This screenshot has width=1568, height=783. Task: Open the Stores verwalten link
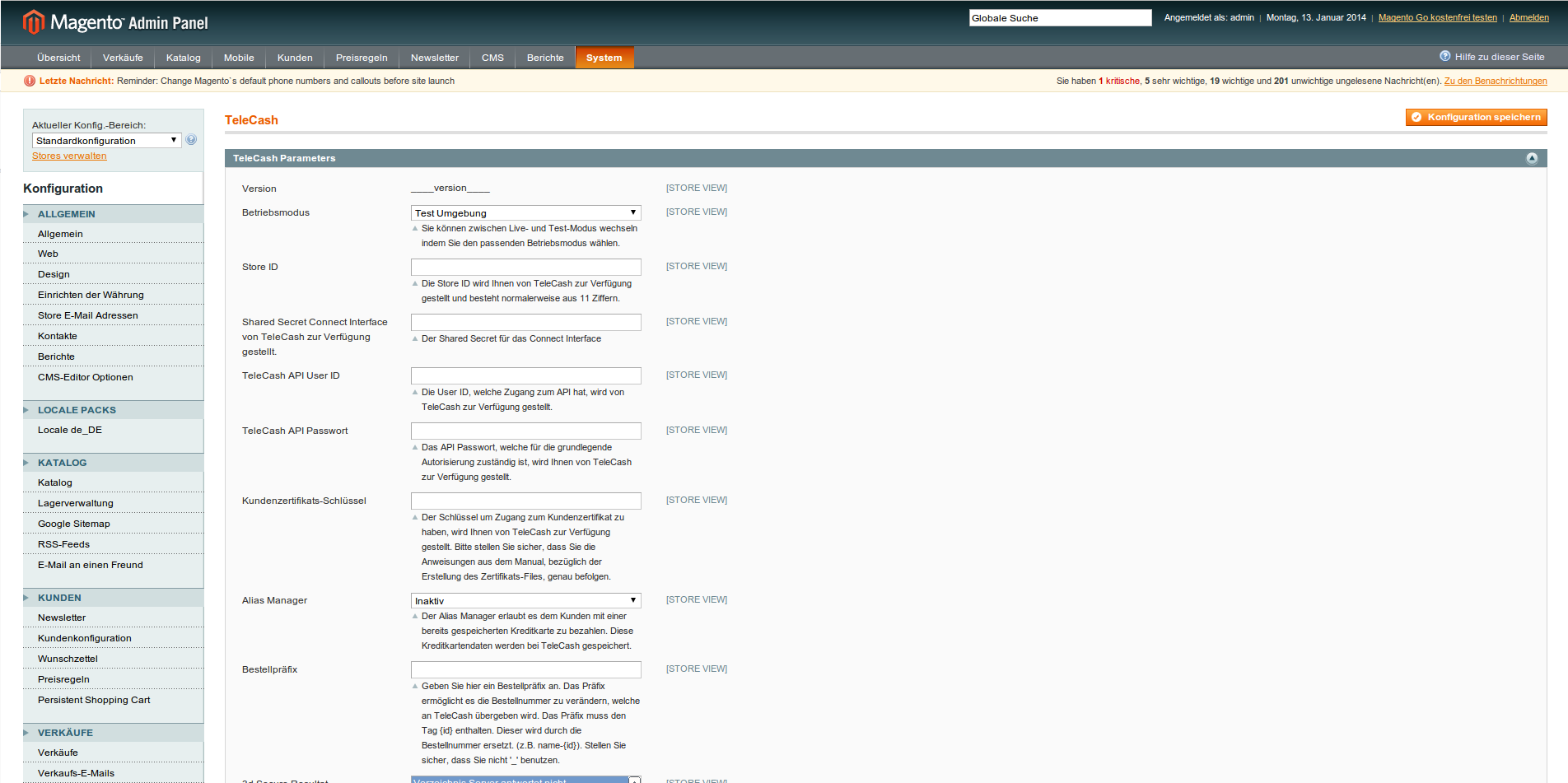click(69, 156)
